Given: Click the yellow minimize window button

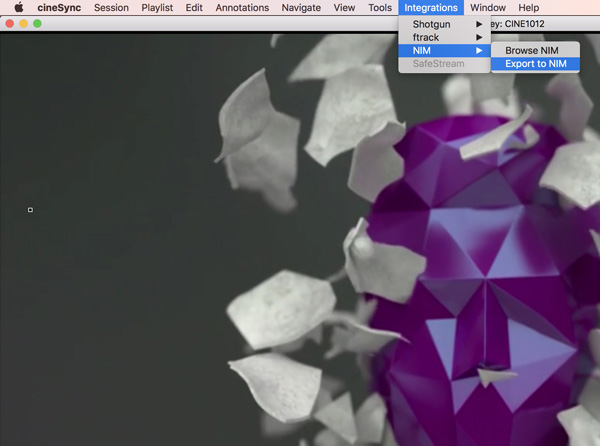Looking at the screenshot, I should pos(23,24).
